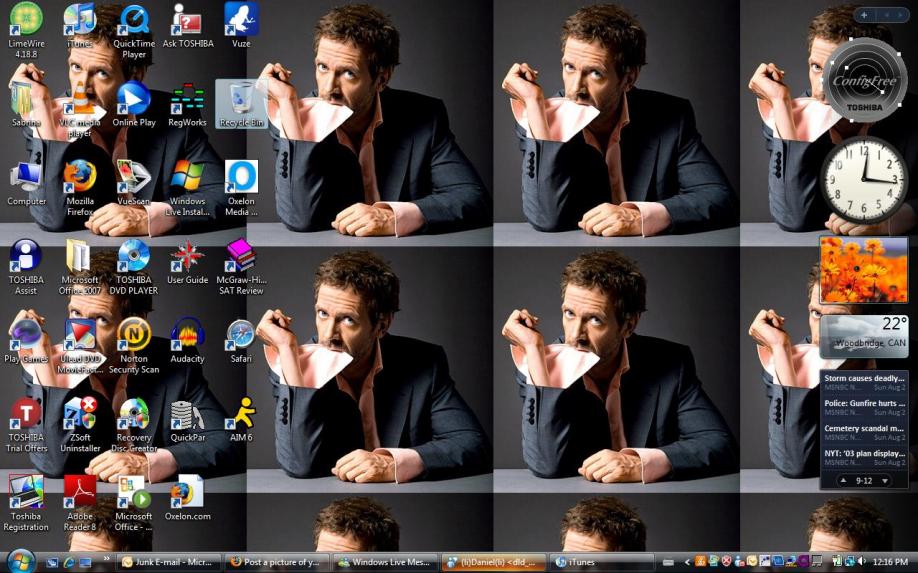
Task: Open the LimeWire desktop icon
Action: point(26,19)
